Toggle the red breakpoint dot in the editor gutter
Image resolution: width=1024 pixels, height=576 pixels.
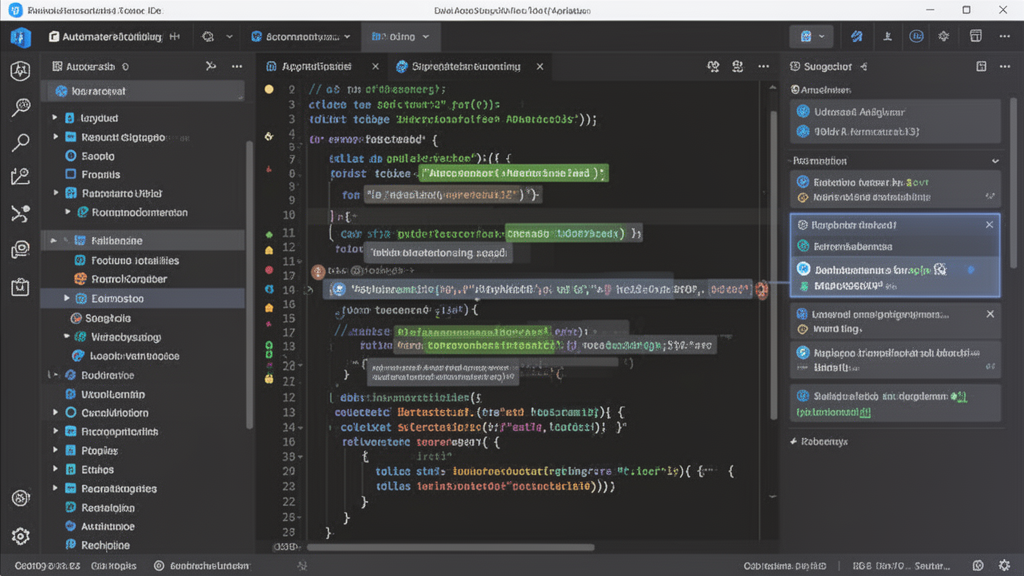(x=269, y=270)
